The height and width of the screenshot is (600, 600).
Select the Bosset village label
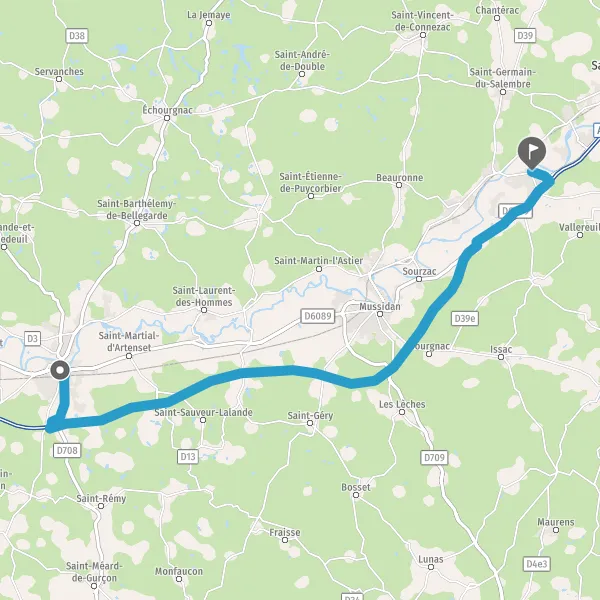(356, 487)
